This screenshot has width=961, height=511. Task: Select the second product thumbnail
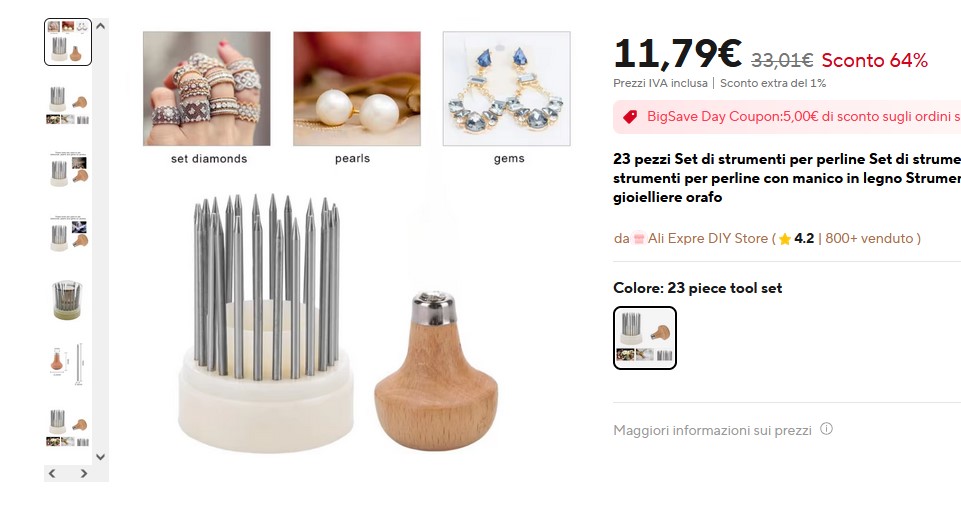[68, 105]
